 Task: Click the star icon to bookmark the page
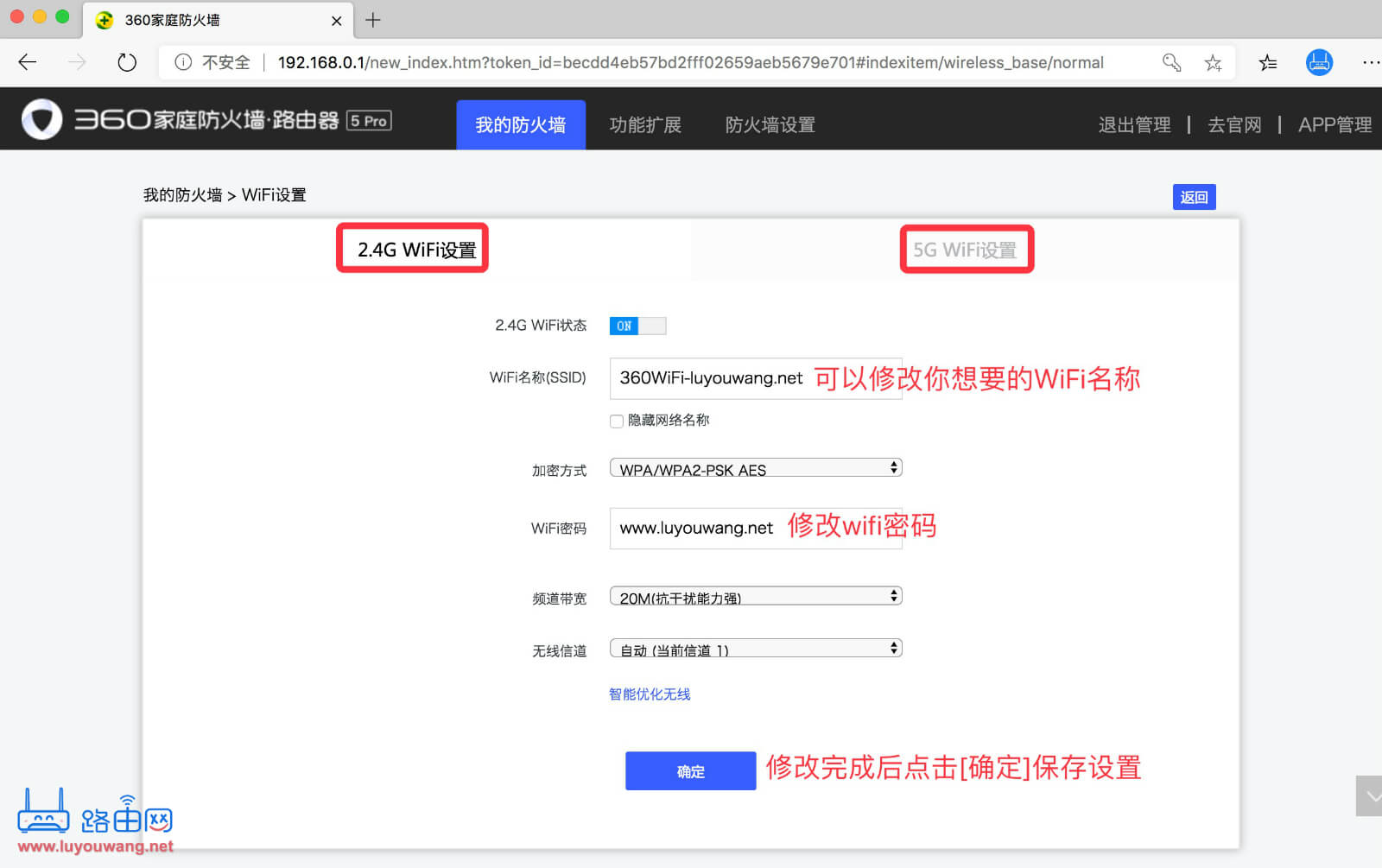click(x=1213, y=61)
